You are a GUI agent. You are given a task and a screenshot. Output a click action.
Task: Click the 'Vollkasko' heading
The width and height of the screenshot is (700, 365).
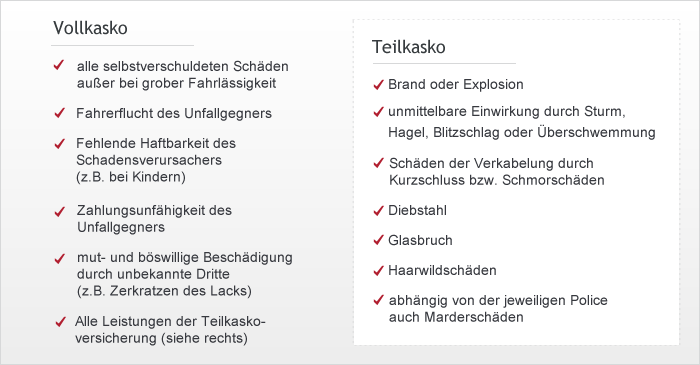(x=90, y=28)
